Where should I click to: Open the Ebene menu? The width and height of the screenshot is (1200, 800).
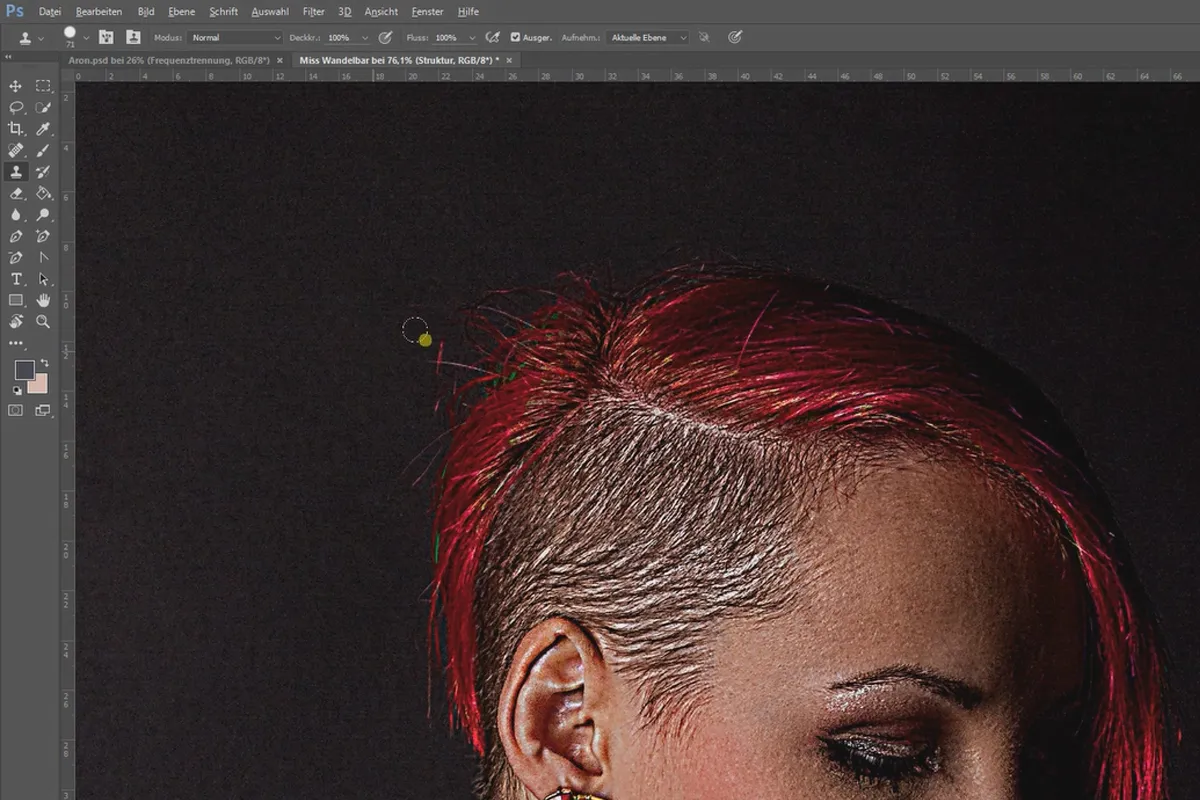(x=182, y=12)
